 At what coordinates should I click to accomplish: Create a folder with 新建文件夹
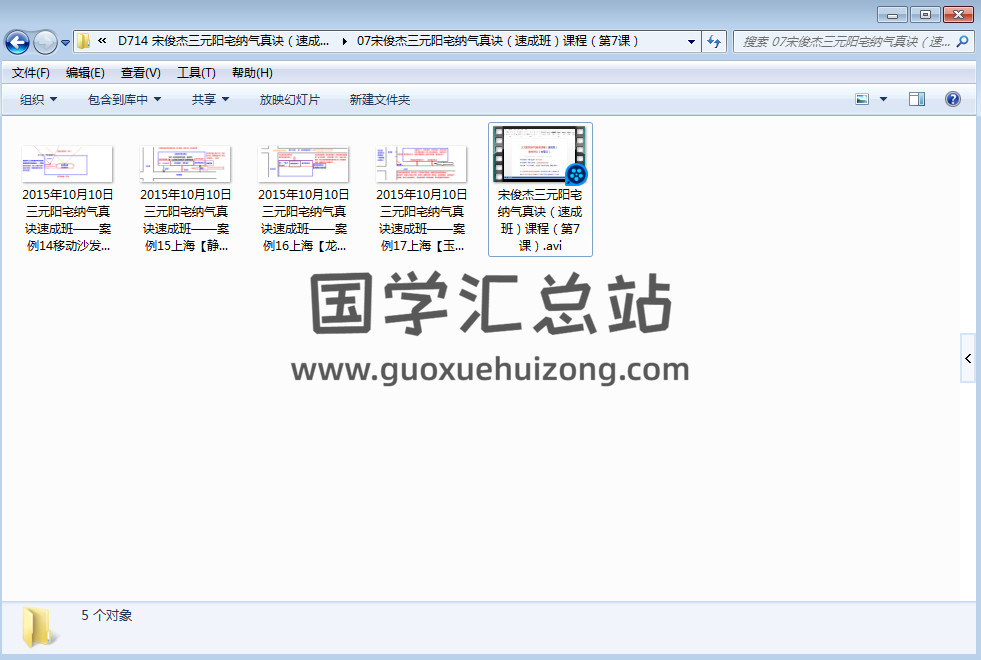(380, 99)
